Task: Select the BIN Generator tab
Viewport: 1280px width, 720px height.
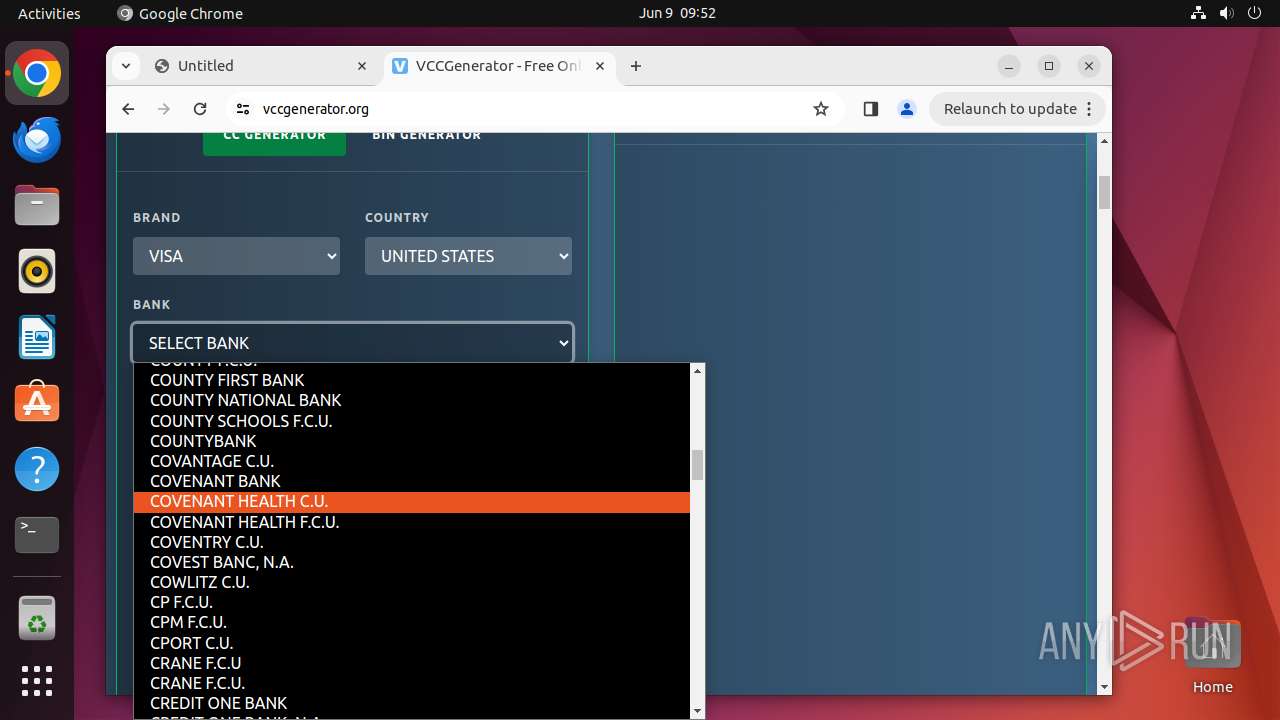Action: pyautogui.click(x=427, y=136)
